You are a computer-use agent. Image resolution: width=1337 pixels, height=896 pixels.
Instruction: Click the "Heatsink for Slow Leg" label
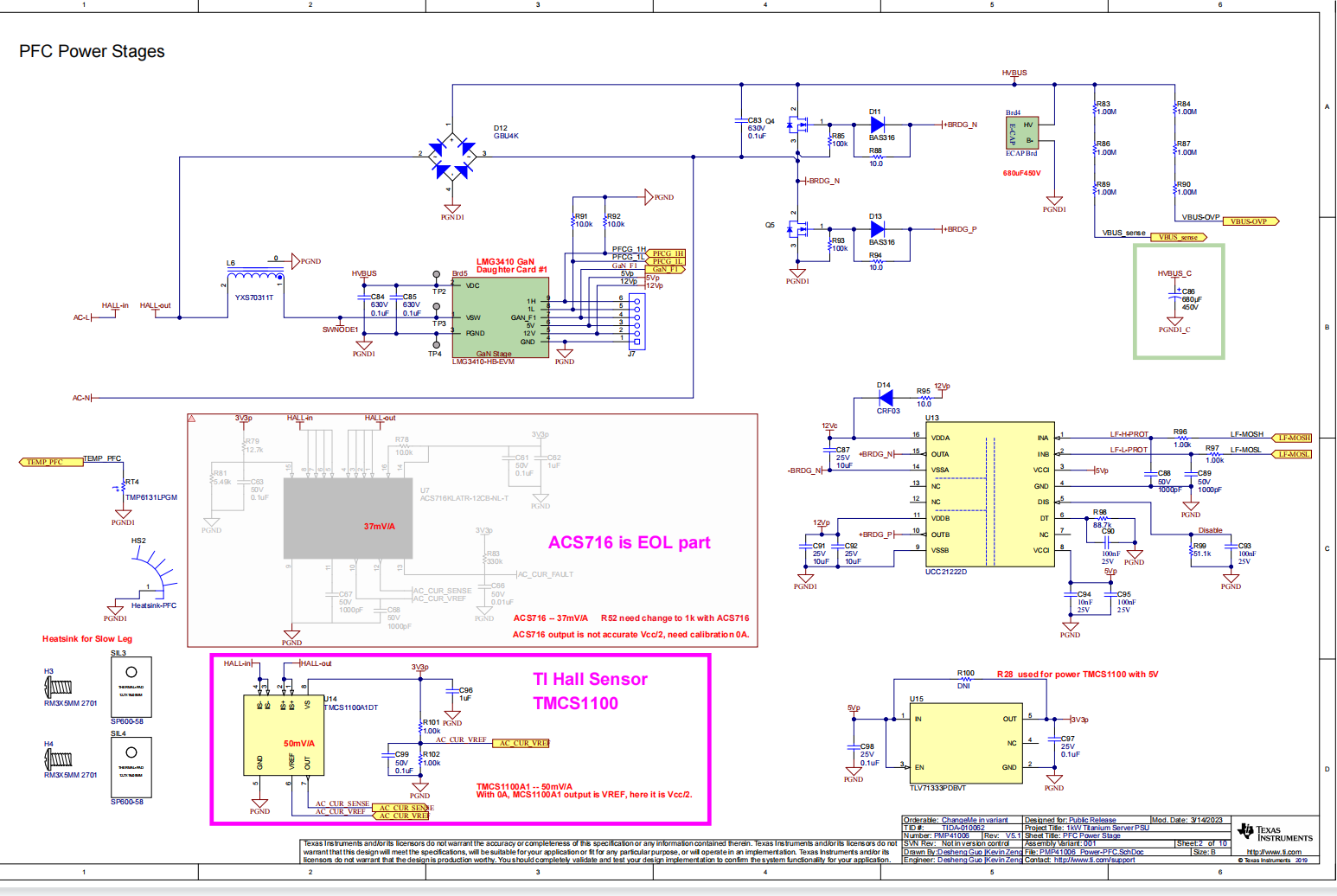pos(87,639)
